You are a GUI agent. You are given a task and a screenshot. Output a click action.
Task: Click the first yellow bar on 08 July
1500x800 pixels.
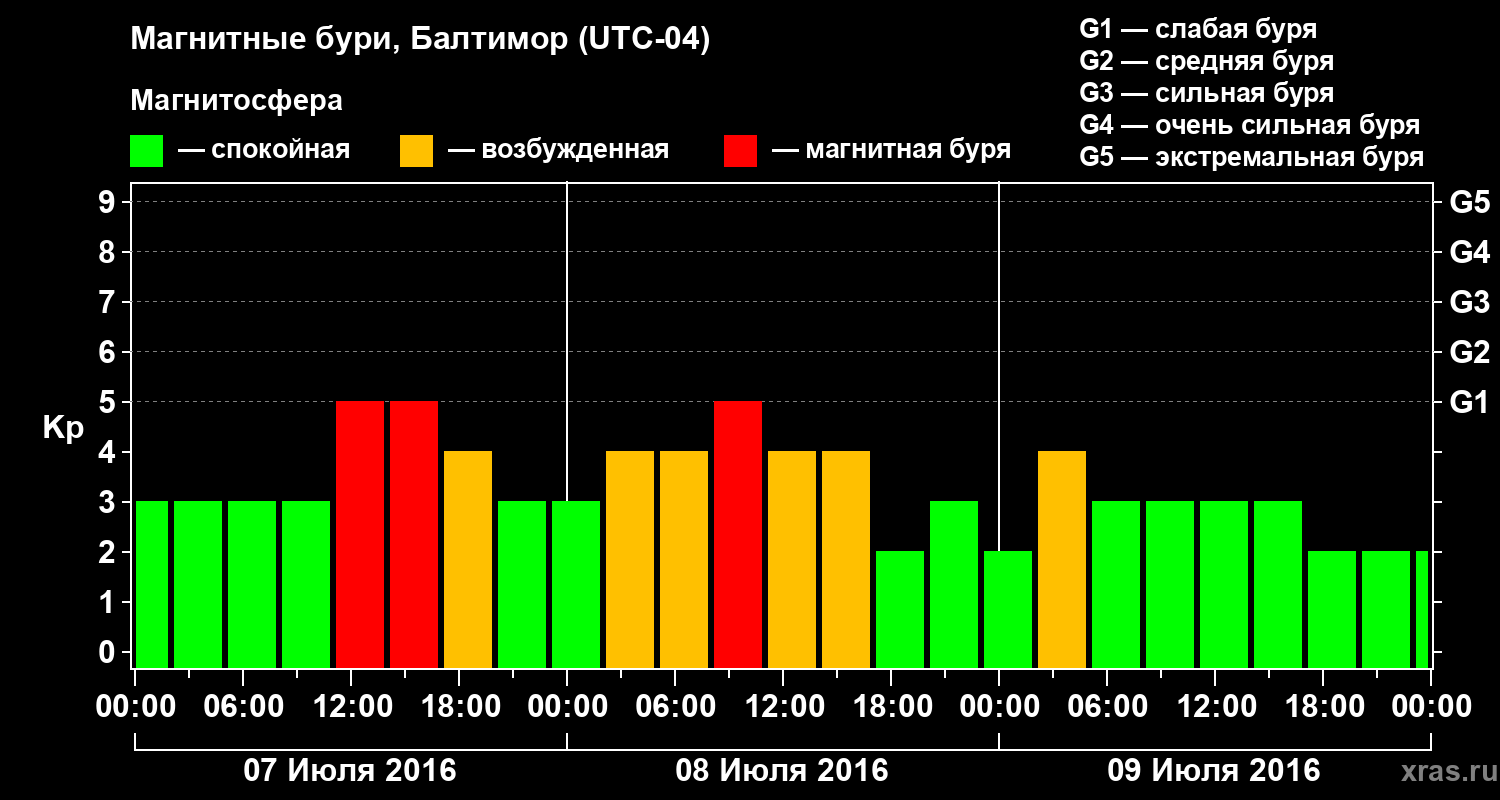tap(630, 559)
